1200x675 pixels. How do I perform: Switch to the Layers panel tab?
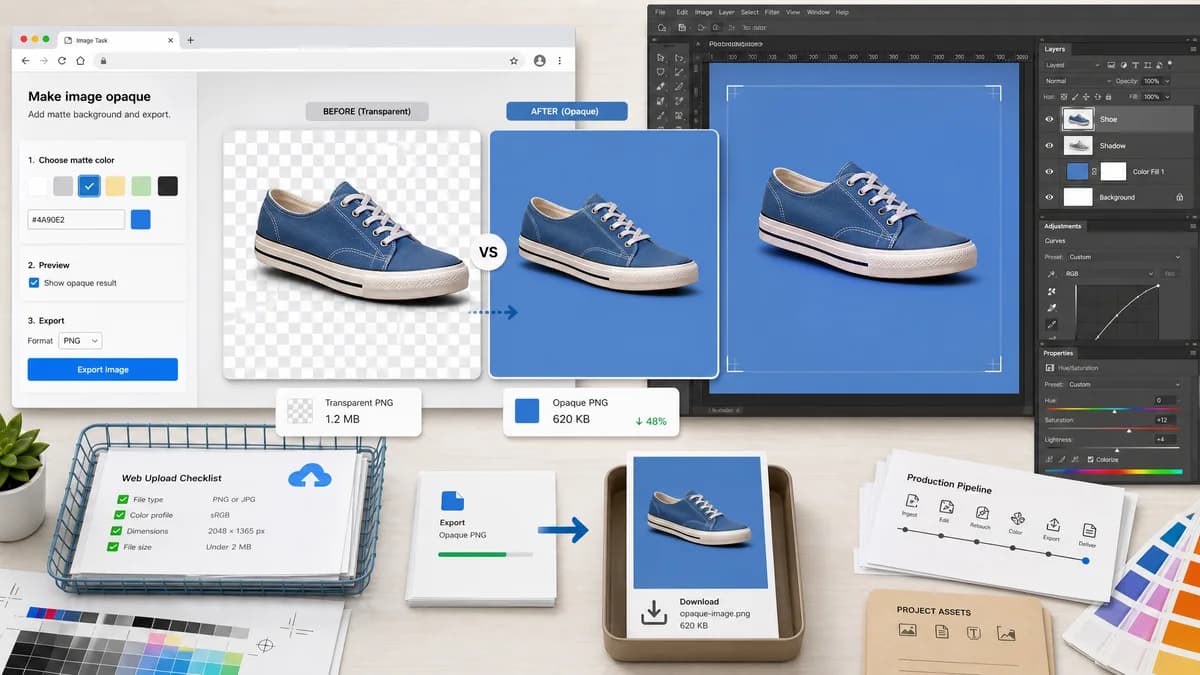tap(1055, 48)
